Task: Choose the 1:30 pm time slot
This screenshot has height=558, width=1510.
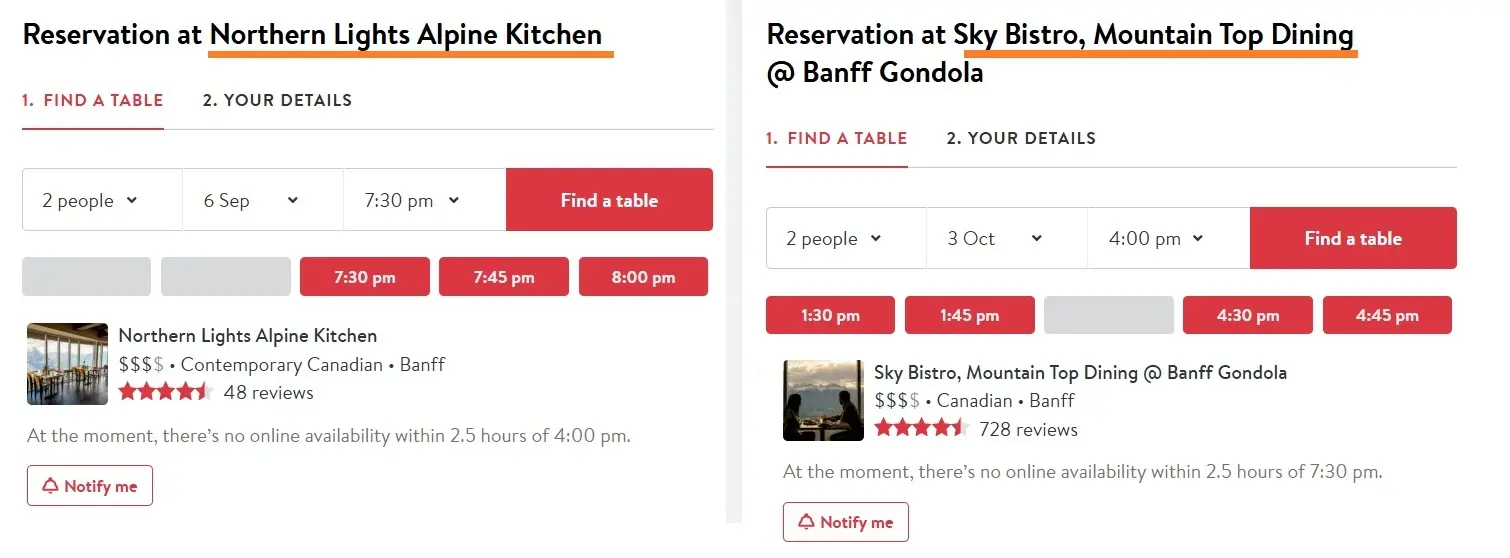Action: [x=830, y=315]
